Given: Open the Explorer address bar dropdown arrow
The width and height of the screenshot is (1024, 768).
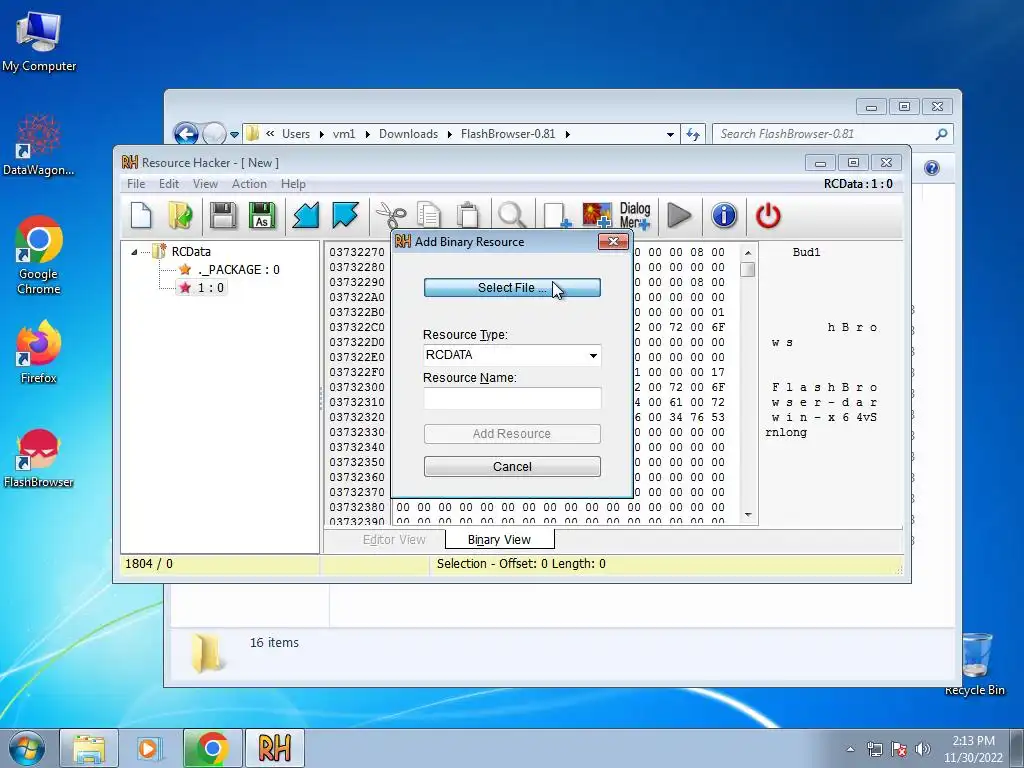Looking at the screenshot, I should [670, 135].
